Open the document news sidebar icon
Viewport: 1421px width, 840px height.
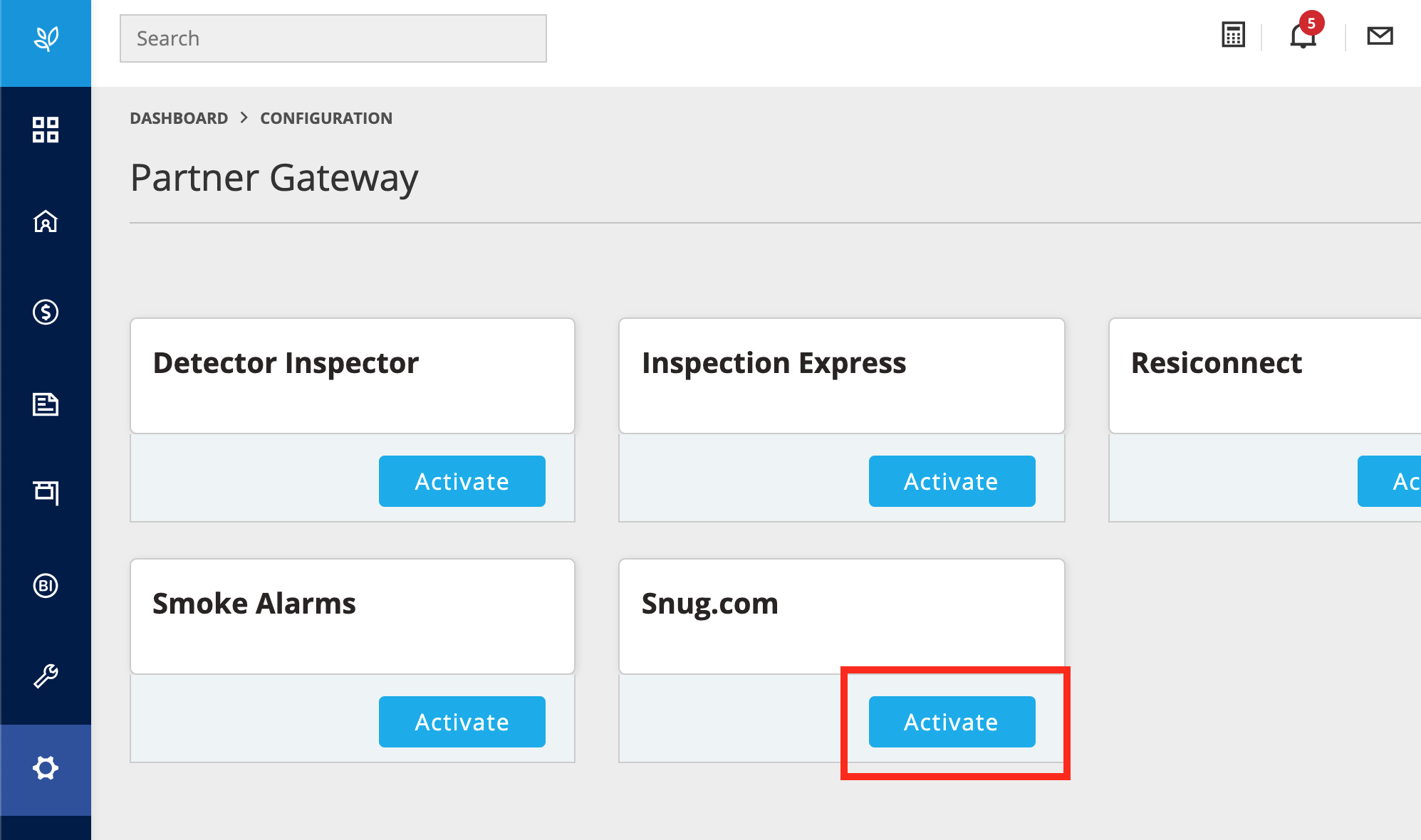[x=46, y=404]
